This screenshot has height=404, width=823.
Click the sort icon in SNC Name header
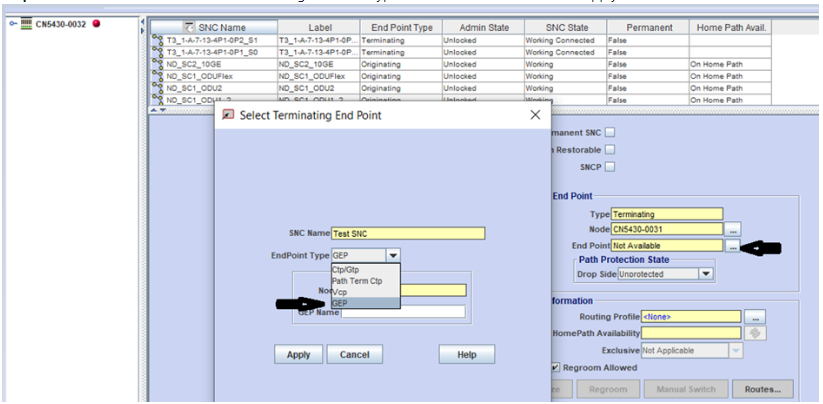pos(190,27)
